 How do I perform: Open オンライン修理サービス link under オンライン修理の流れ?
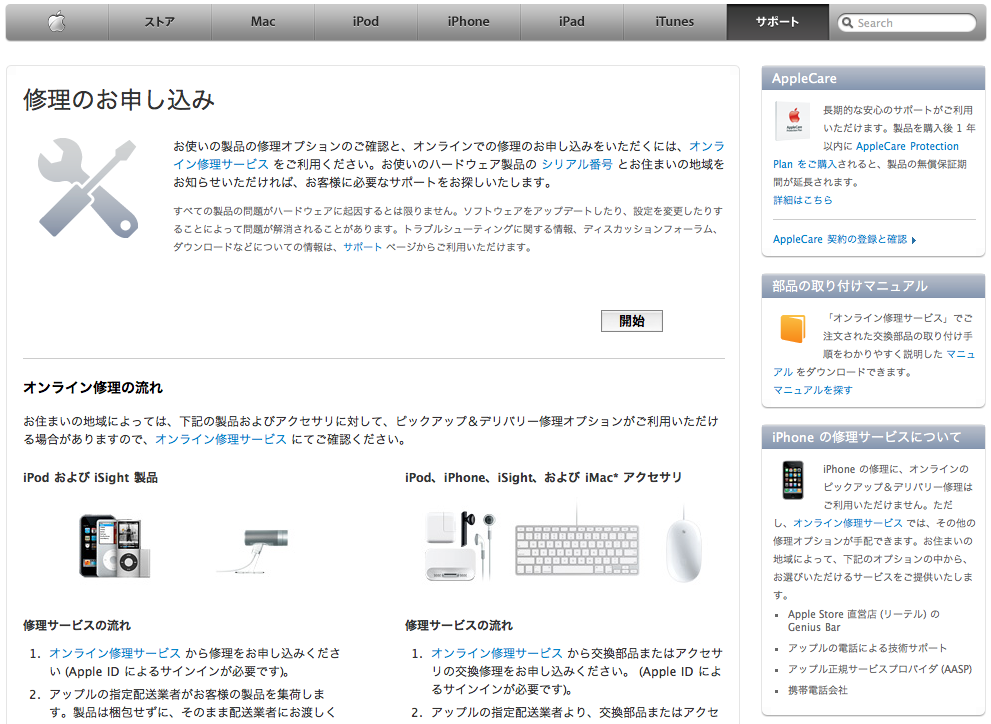tap(221, 439)
